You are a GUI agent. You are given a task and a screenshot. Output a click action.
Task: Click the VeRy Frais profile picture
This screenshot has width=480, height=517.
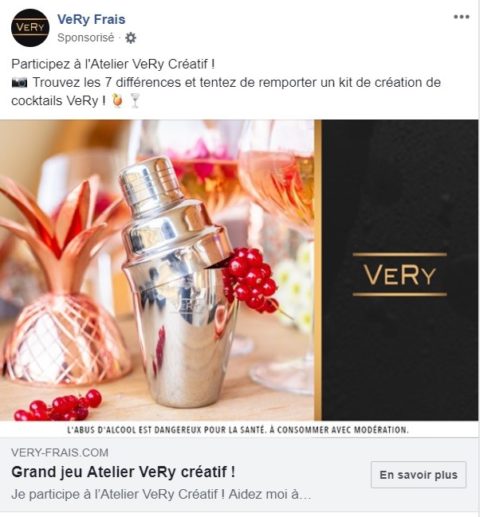(x=30, y=28)
